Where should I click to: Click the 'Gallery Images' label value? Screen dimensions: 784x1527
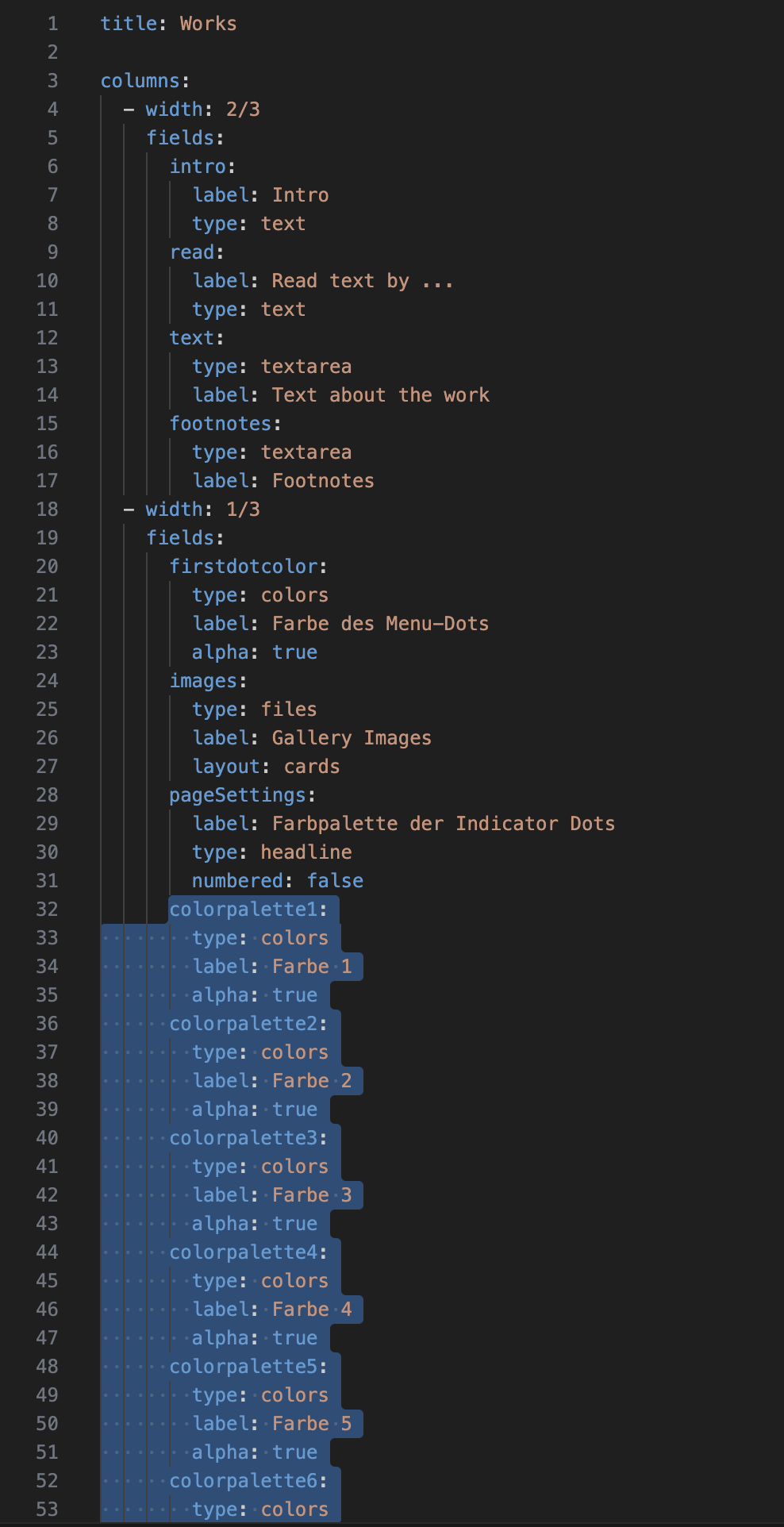352,738
